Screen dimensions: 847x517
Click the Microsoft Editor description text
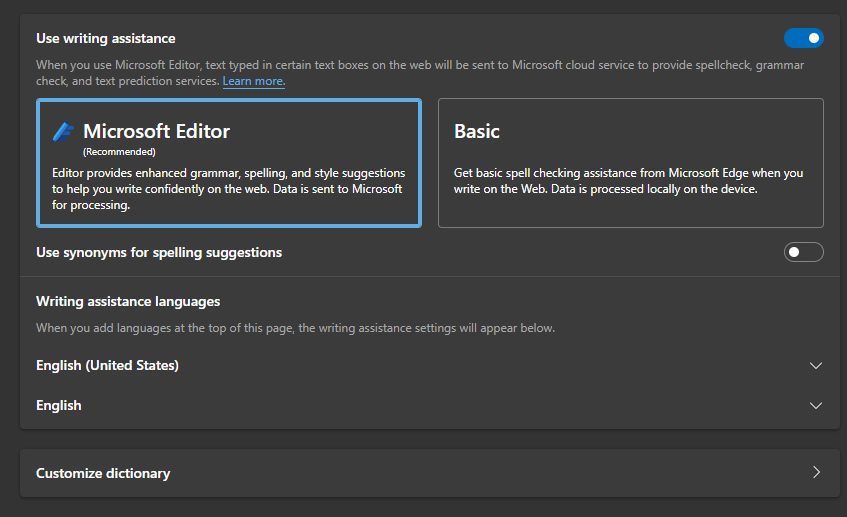pos(228,189)
